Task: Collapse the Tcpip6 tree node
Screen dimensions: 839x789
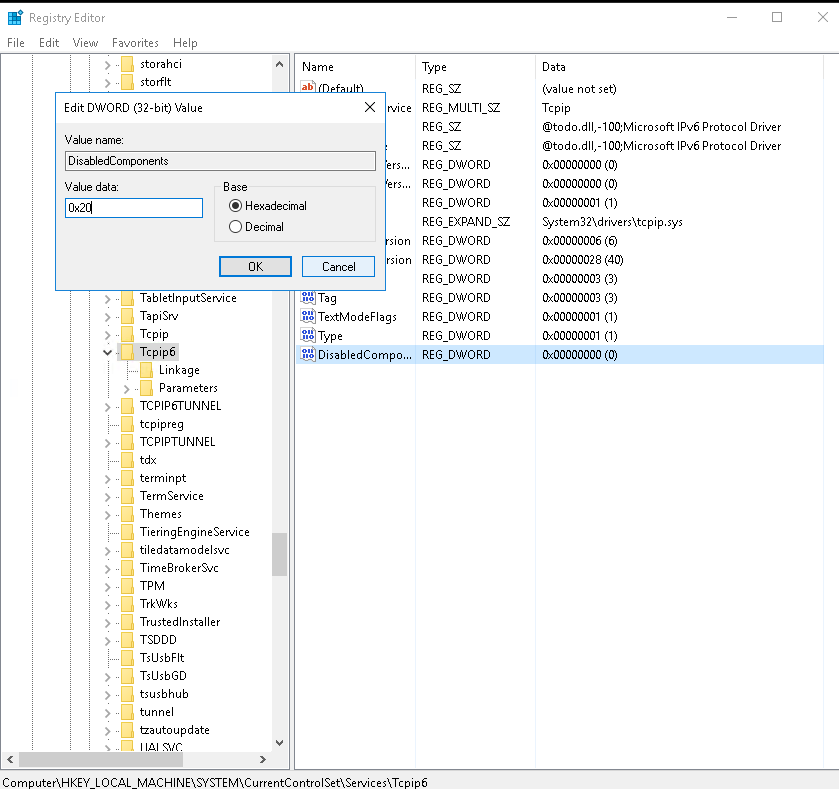Action: 108,352
